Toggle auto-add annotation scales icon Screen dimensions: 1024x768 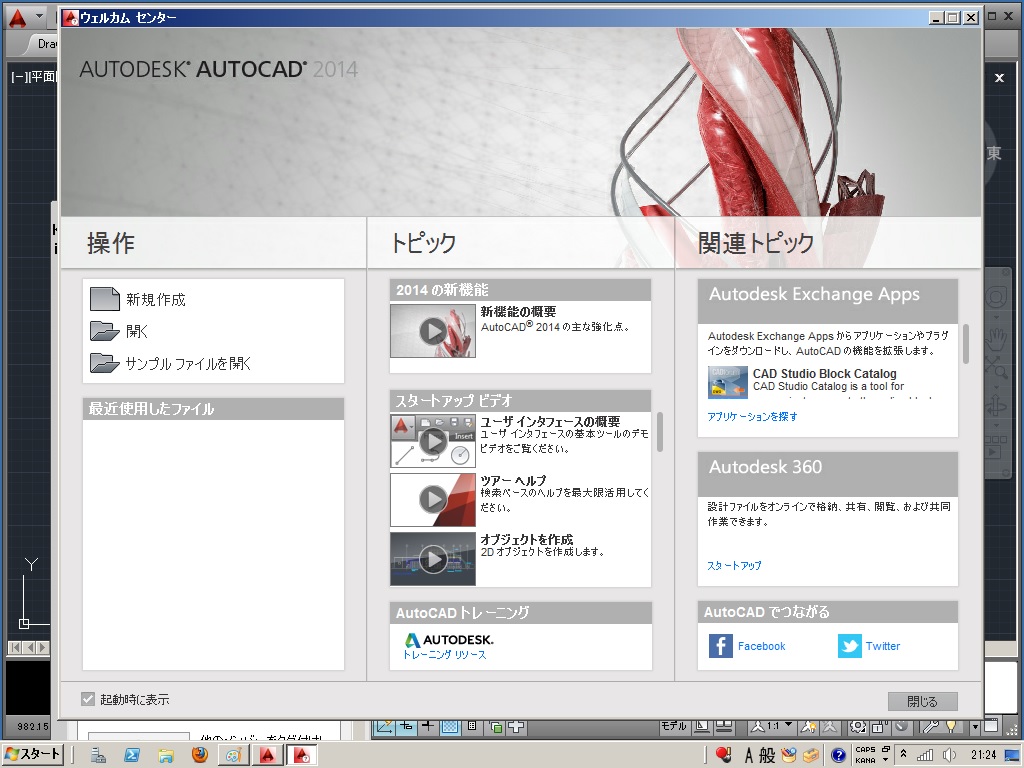[x=829, y=726]
